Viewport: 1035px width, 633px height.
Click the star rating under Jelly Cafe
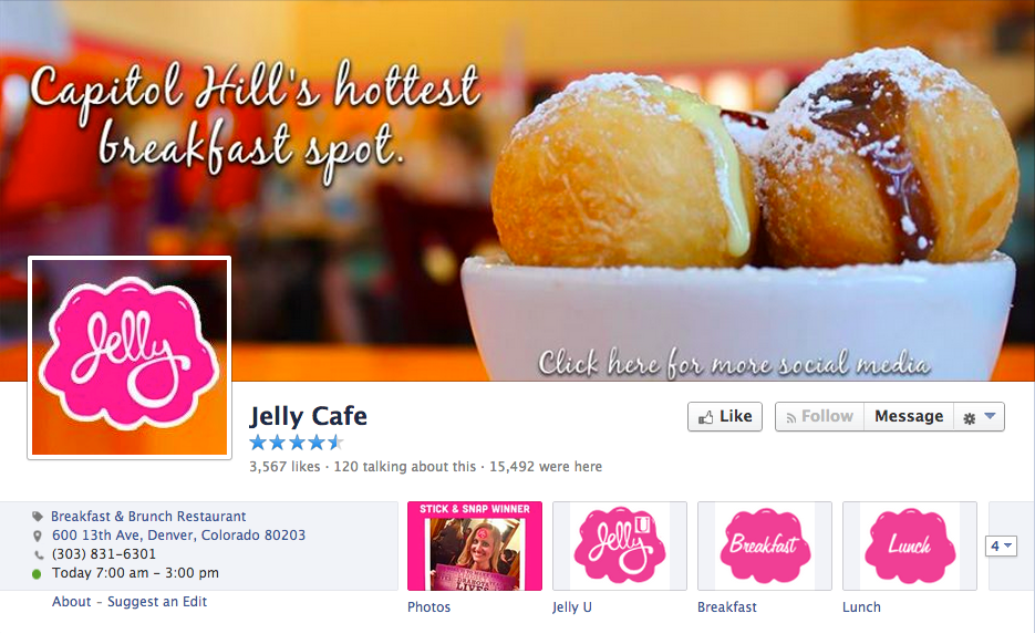pos(296,442)
